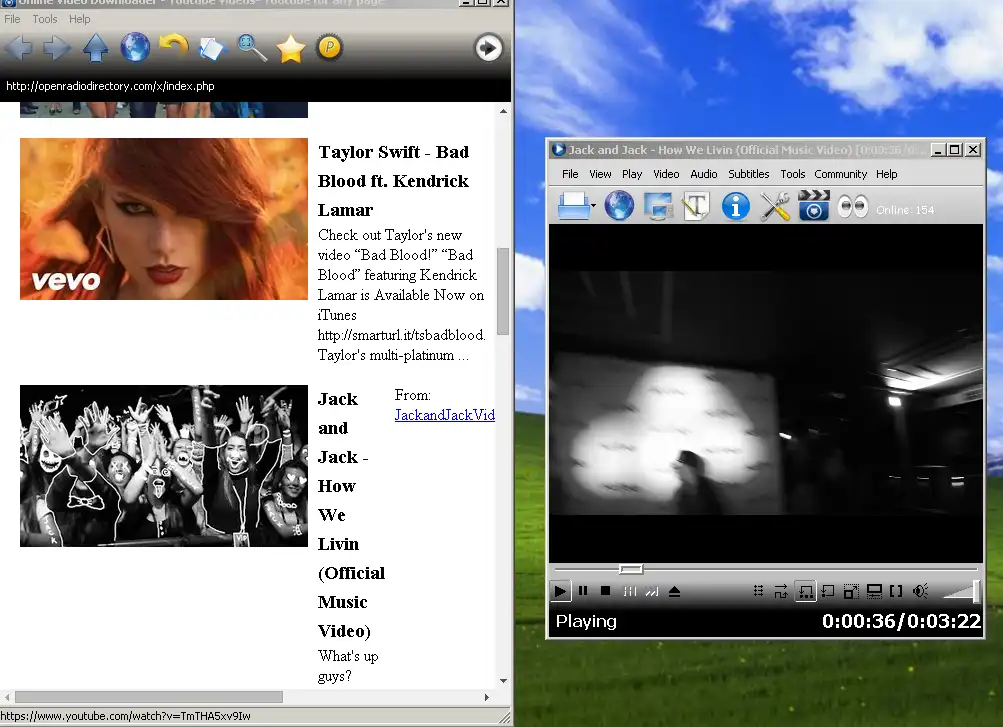Screen dimensions: 1003x727
Task: Open the downloader's Help menu
Action: (79, 19)
